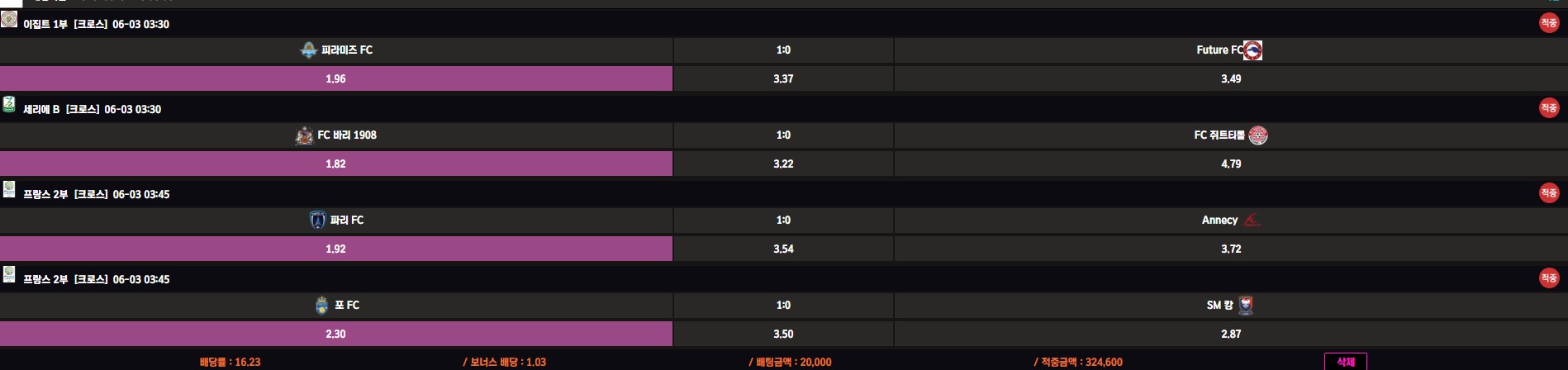Click the highlighted 2.30 odds for 포 FC
Image resolution: width=1568 pixels, height=370 pixels.
[x=335, y=334]
